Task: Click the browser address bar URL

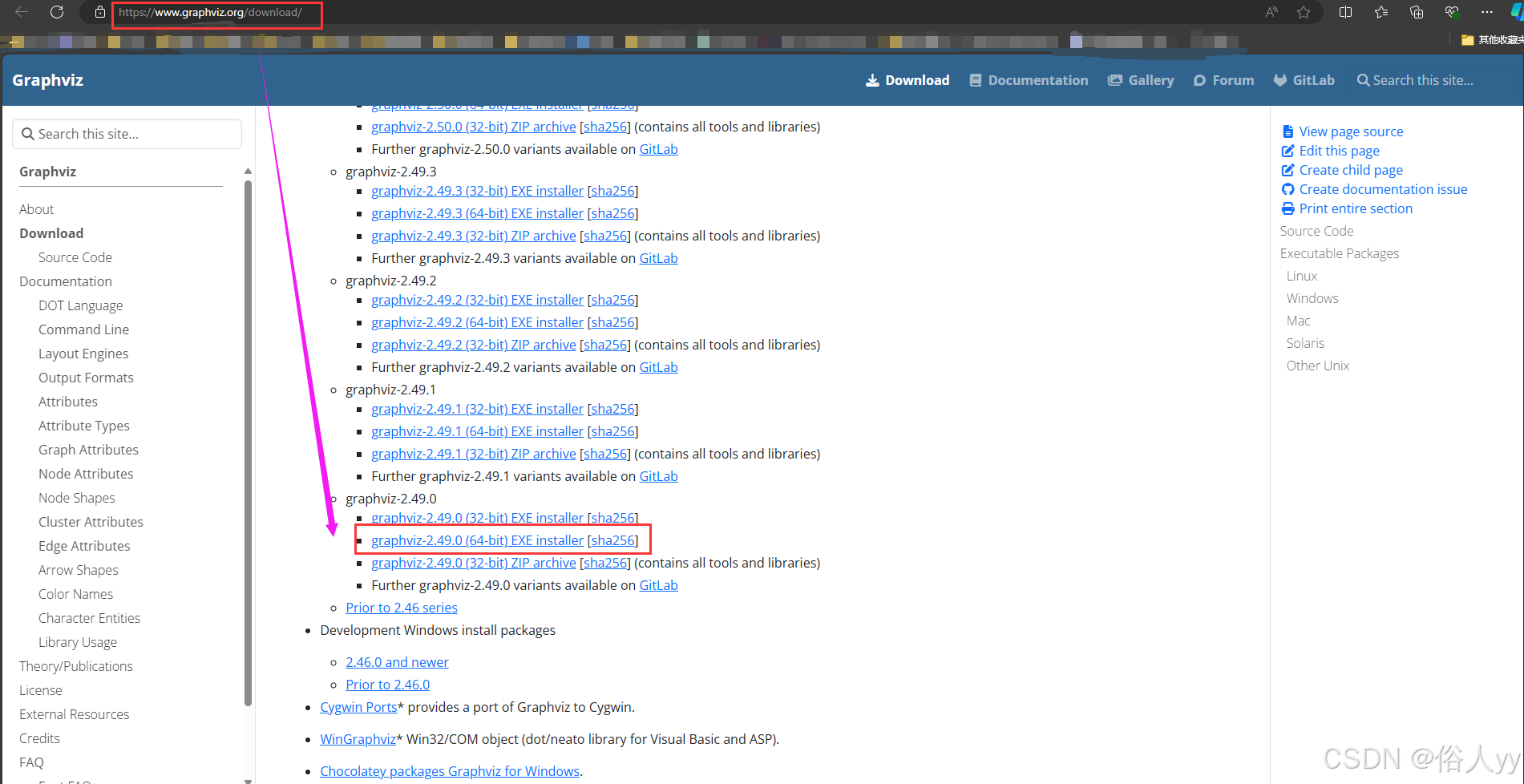Action: pyautogui.click(x=210, y=12)
